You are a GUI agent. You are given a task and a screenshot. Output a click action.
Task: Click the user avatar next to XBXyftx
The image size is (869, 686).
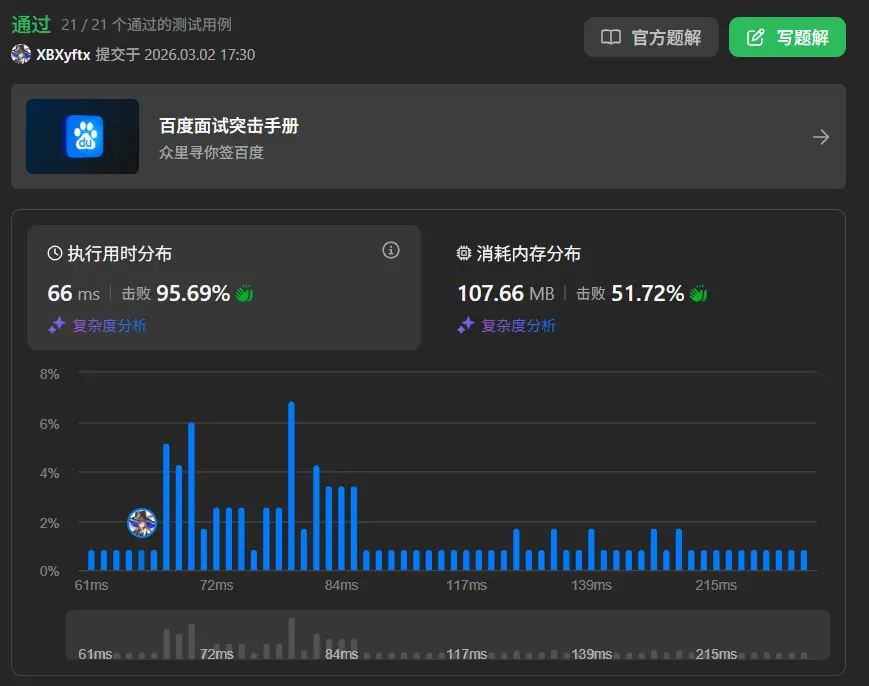(x=21, y=54)
